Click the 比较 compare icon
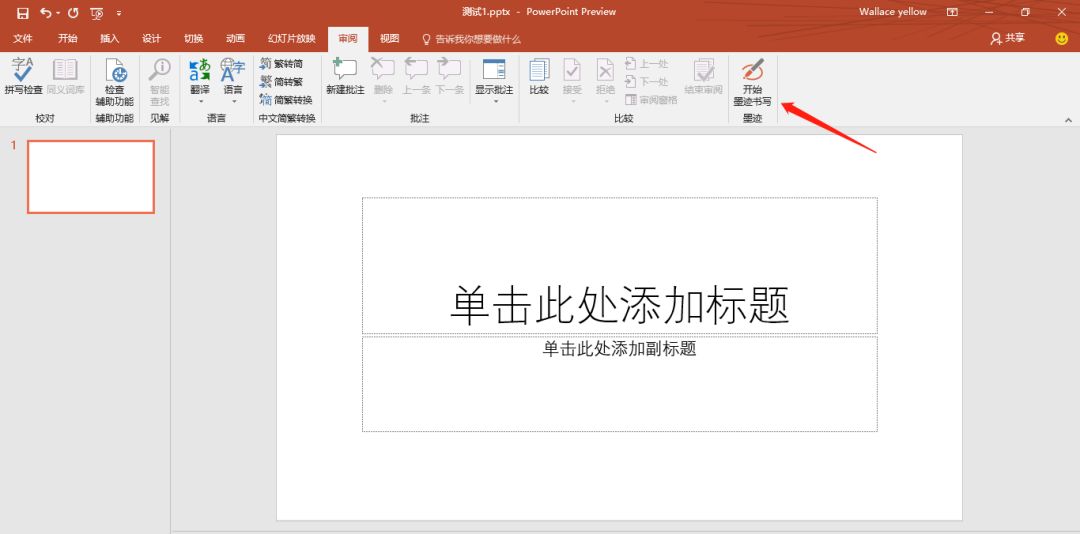 coord(539,76)
